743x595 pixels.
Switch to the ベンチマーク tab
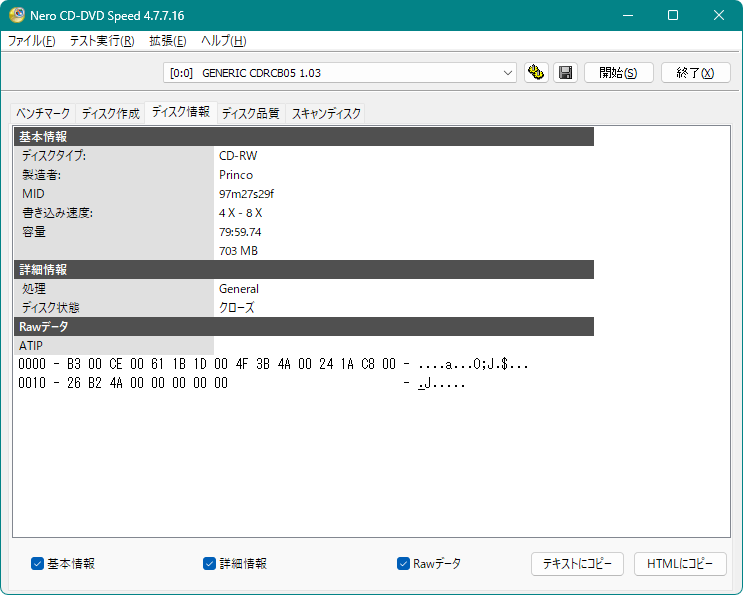(x=43, y=114)
